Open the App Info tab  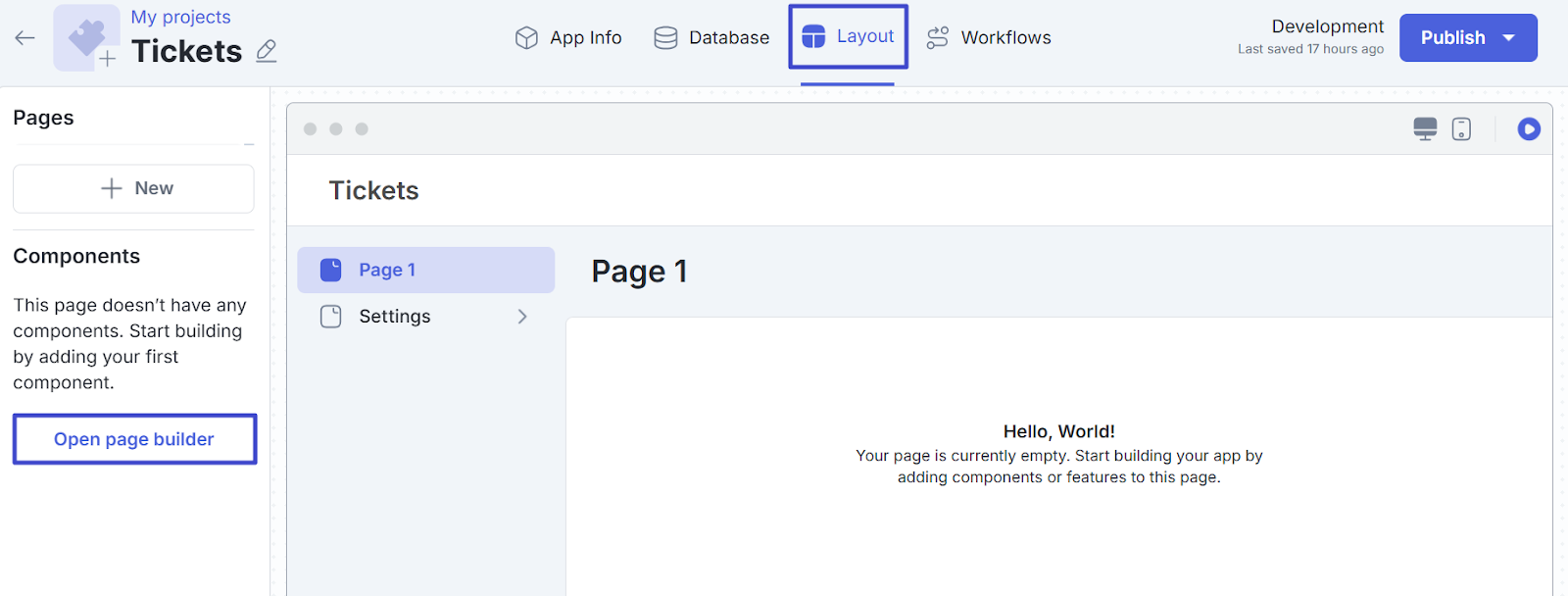568,38
